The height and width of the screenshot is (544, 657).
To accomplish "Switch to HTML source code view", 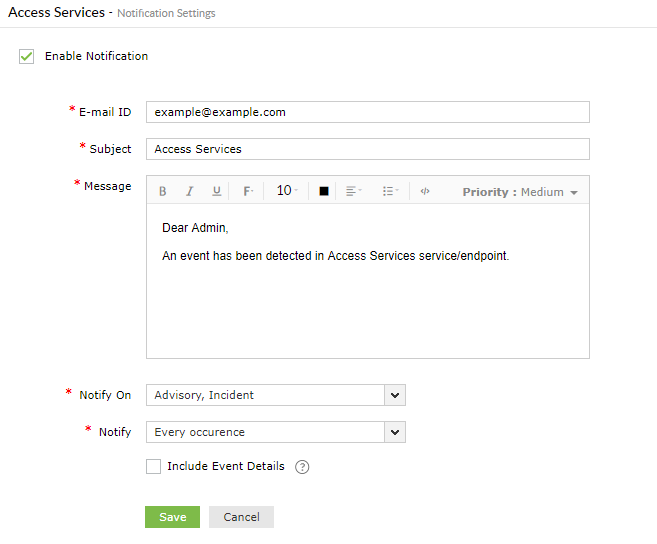I will (425, 191).
